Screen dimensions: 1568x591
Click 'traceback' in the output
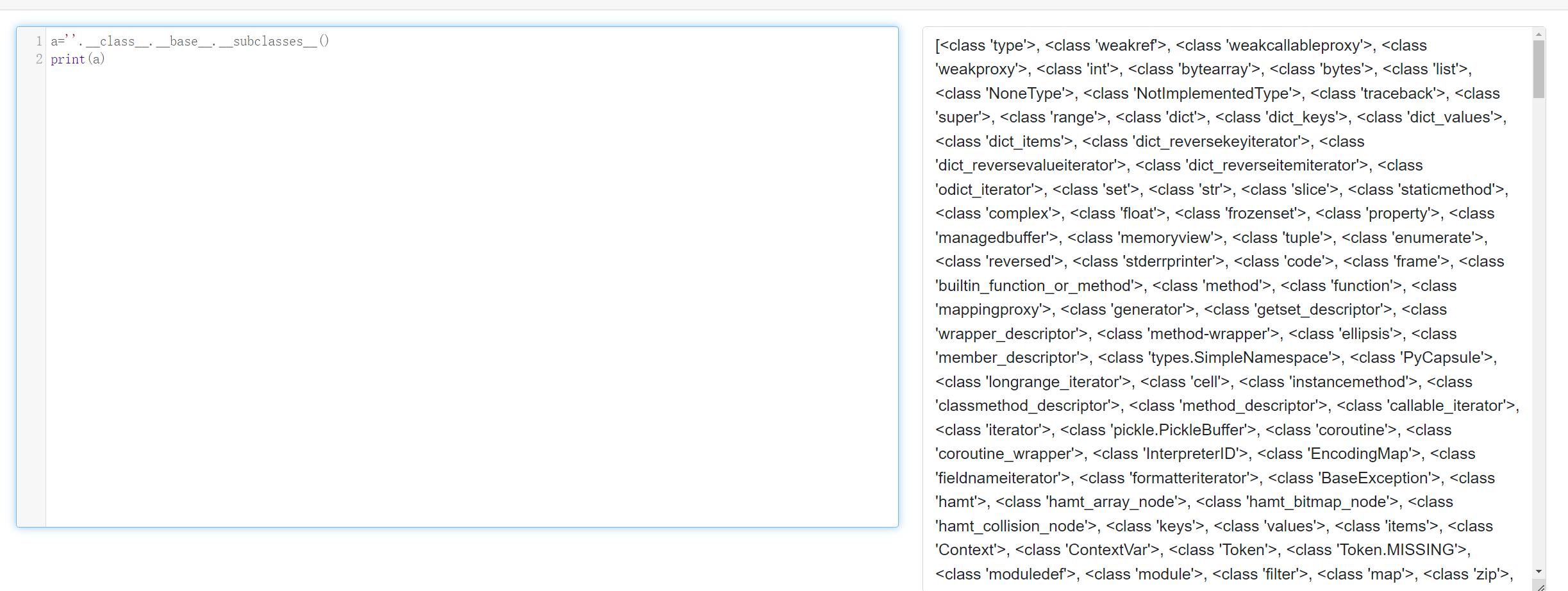[1397, 94]
